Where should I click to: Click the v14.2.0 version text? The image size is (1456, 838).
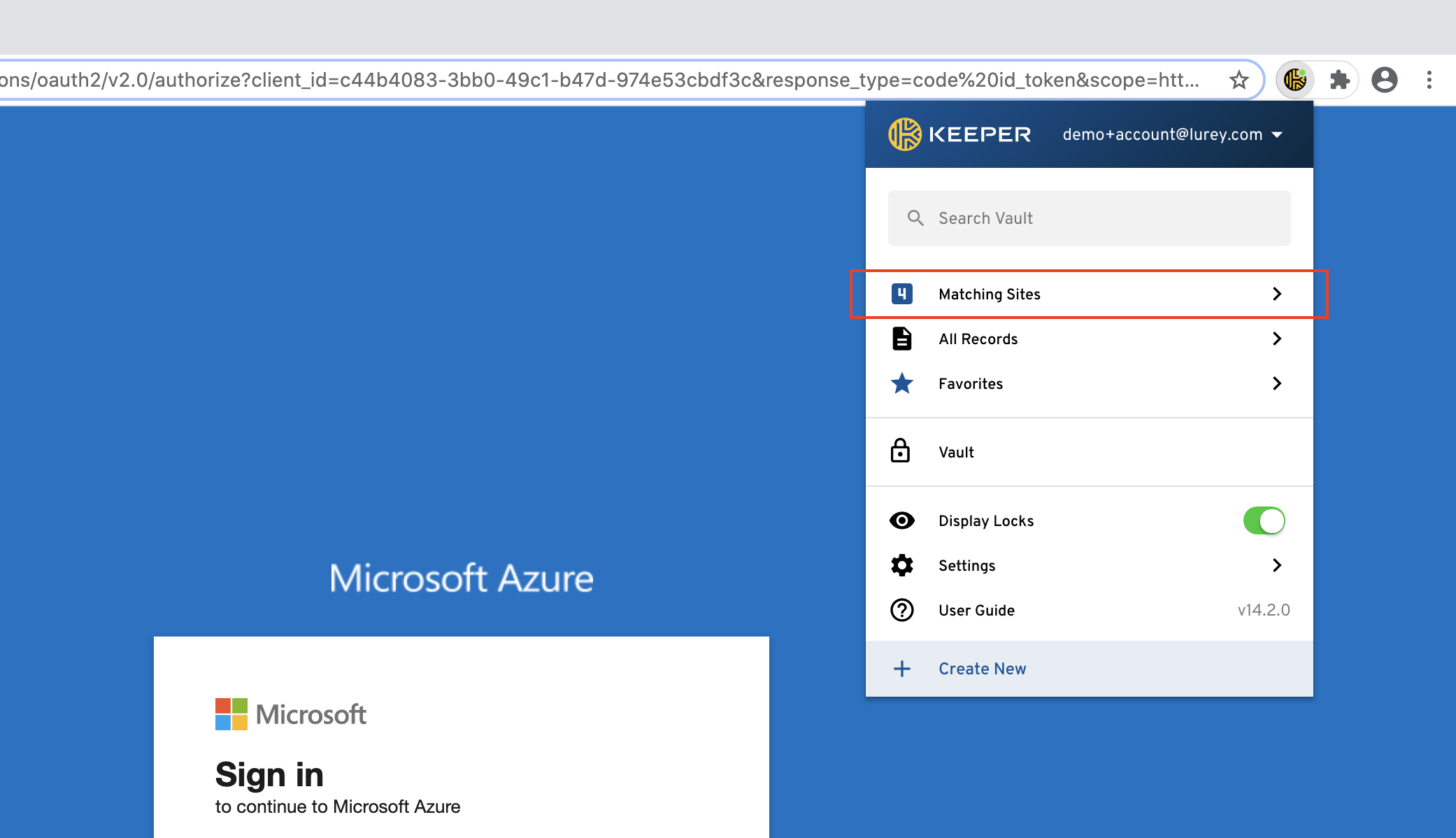pos(1264,610)
